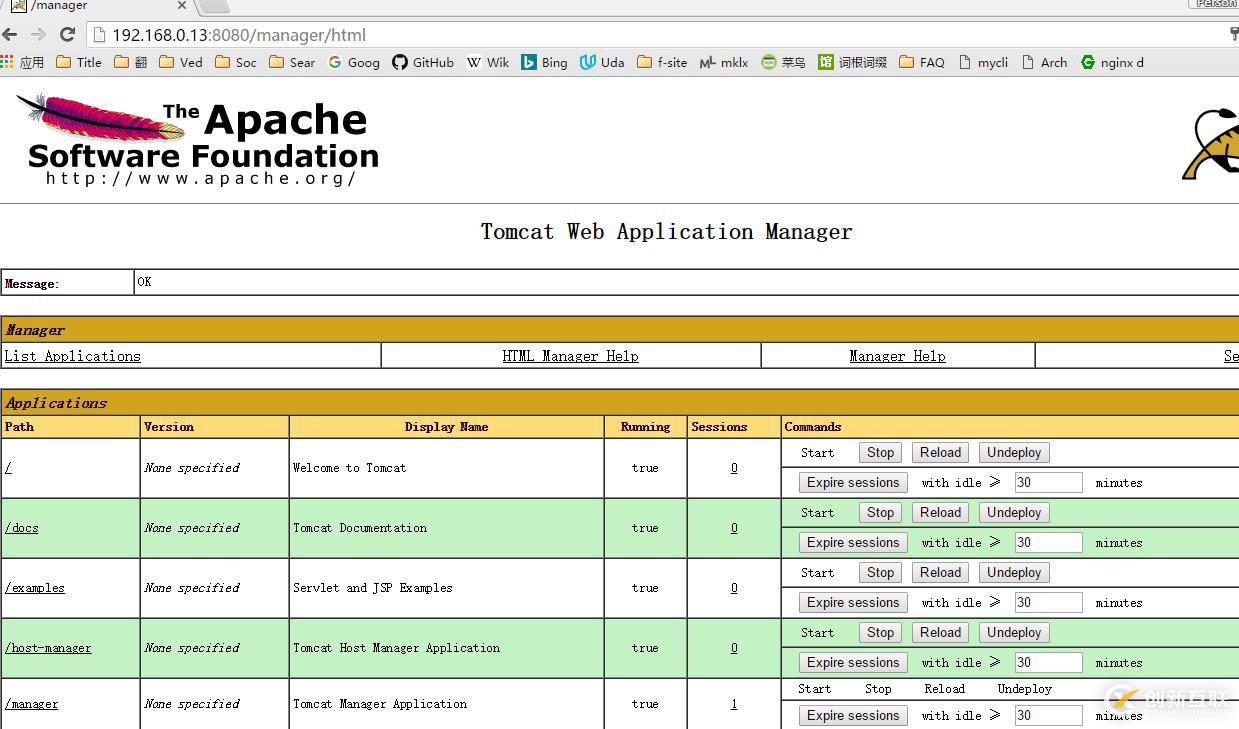Open the Sear bookmark folder
The width and height of the screenshot is (1239, 729).
click(292, 62)
